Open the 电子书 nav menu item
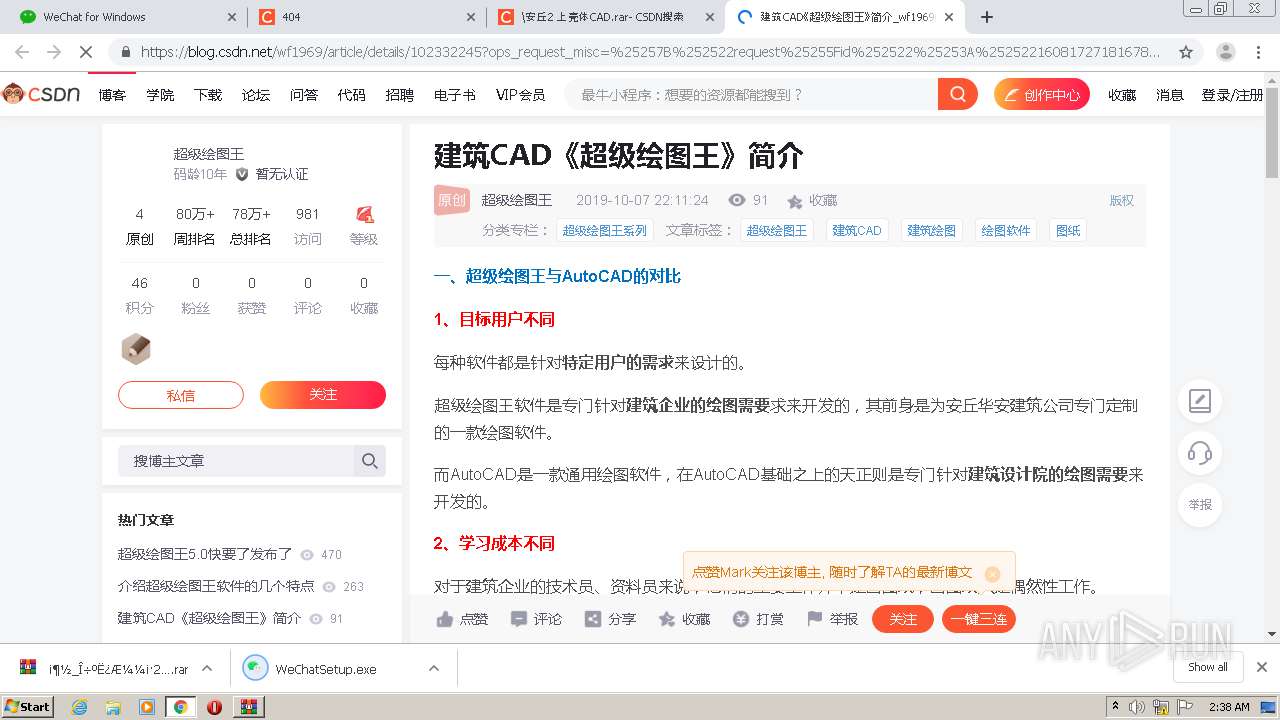 click(x=455, y=95)
